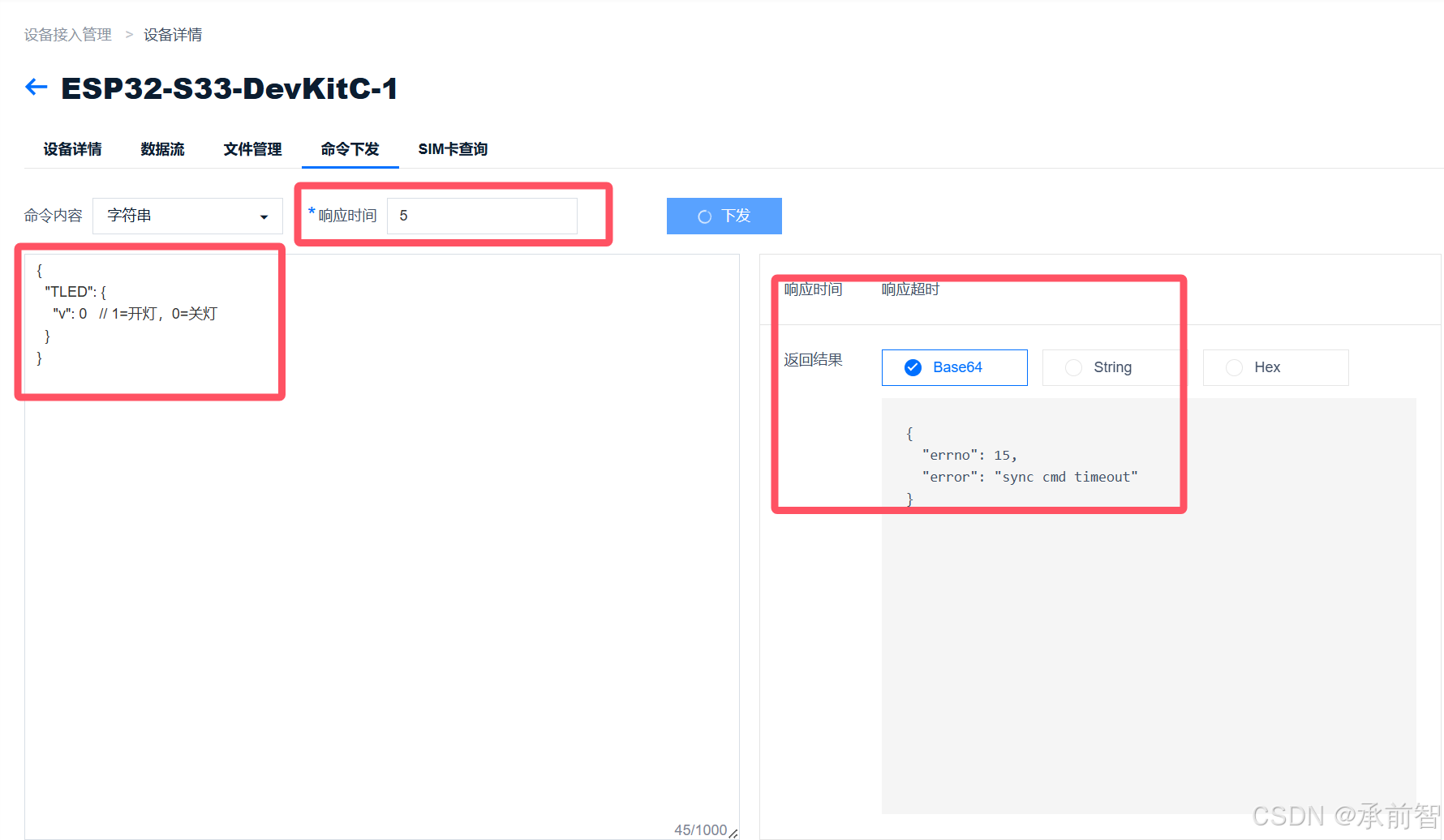Click the dropdown arrow next to 字符串
This screenshot has width=1444, height=840.
coord(264,216)
